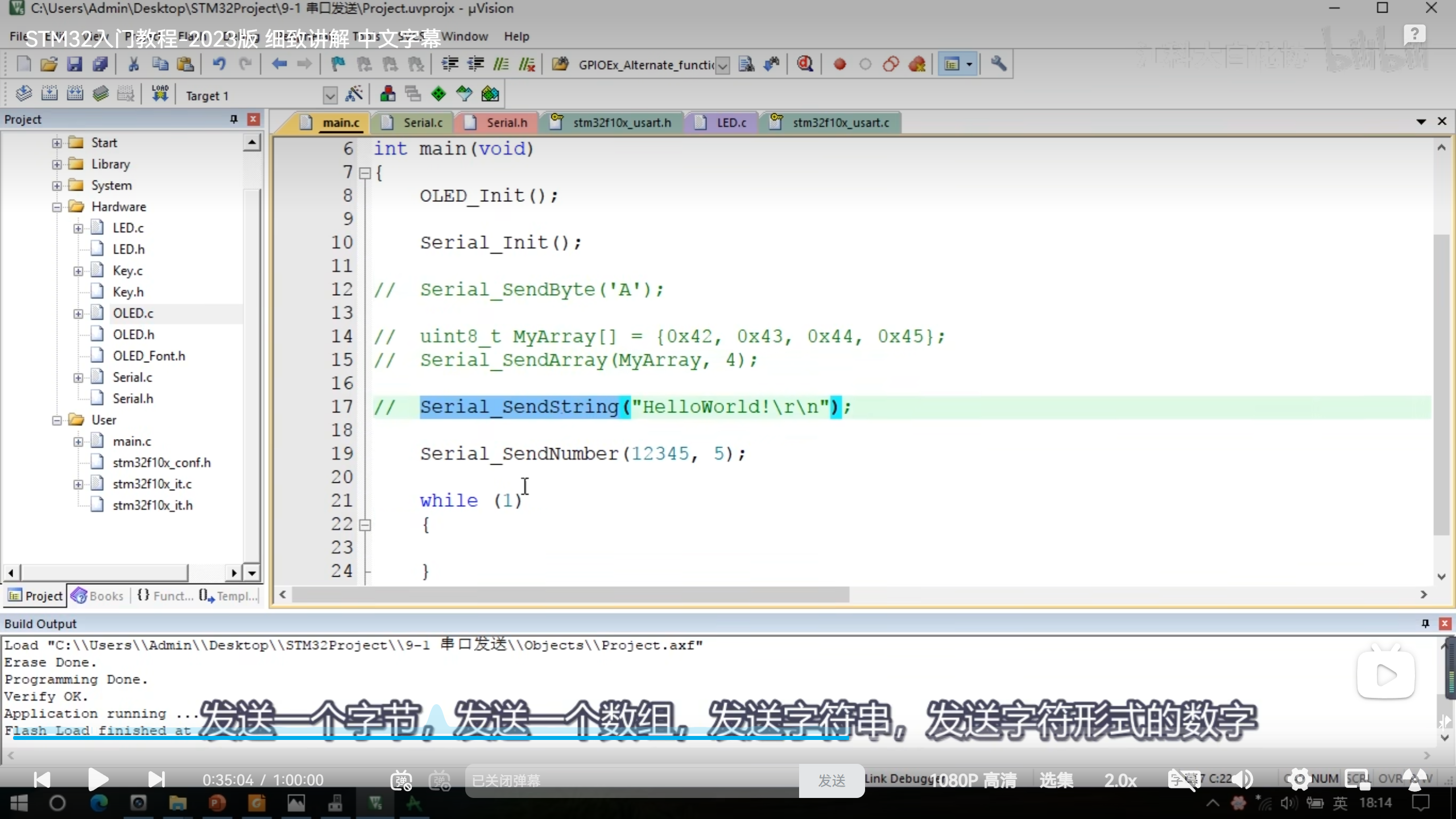Screen dimensions: 1456x819
Task: Open the Target 1 dropdown
Action: (x=330, y=95)
